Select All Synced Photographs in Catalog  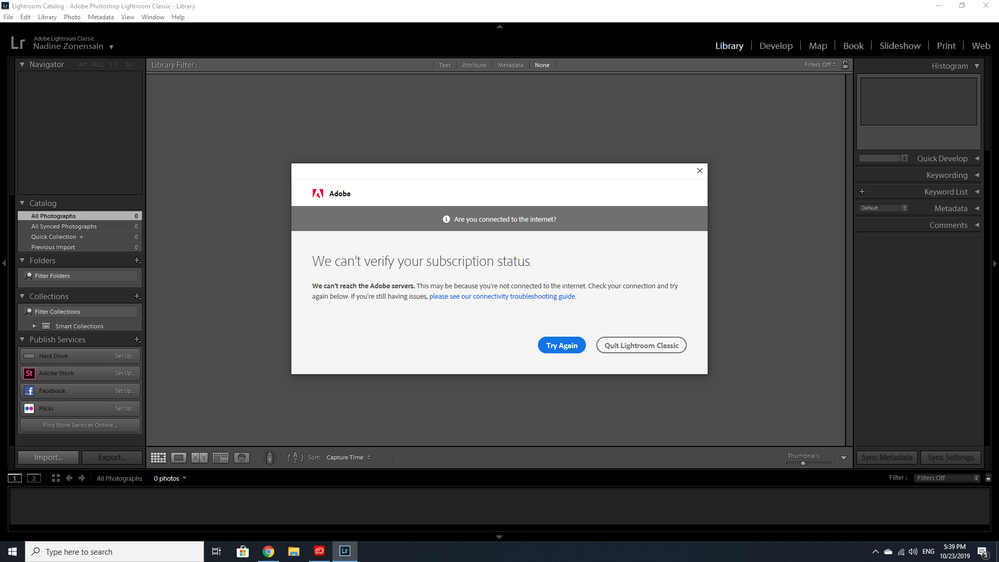tap(80, 226)
